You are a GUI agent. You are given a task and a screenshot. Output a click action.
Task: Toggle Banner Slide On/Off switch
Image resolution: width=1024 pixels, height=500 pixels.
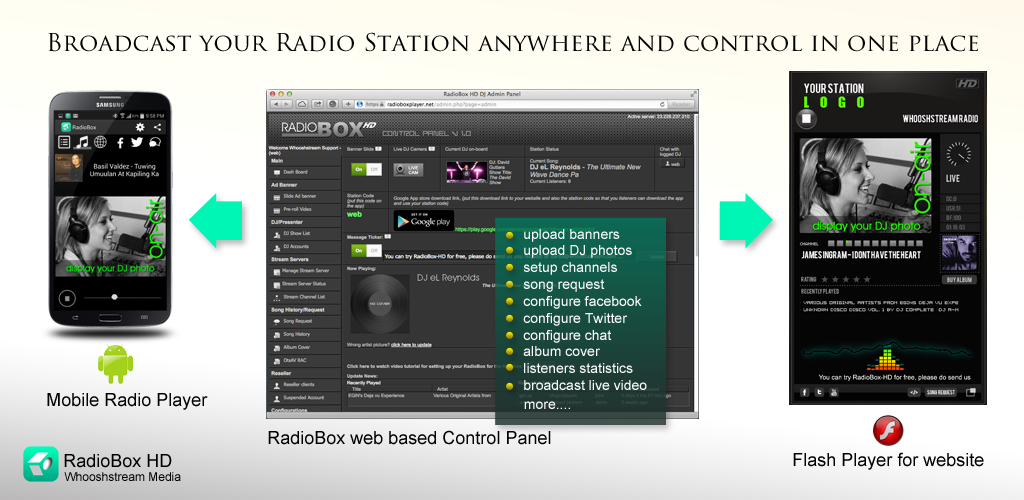coord(366,169)
